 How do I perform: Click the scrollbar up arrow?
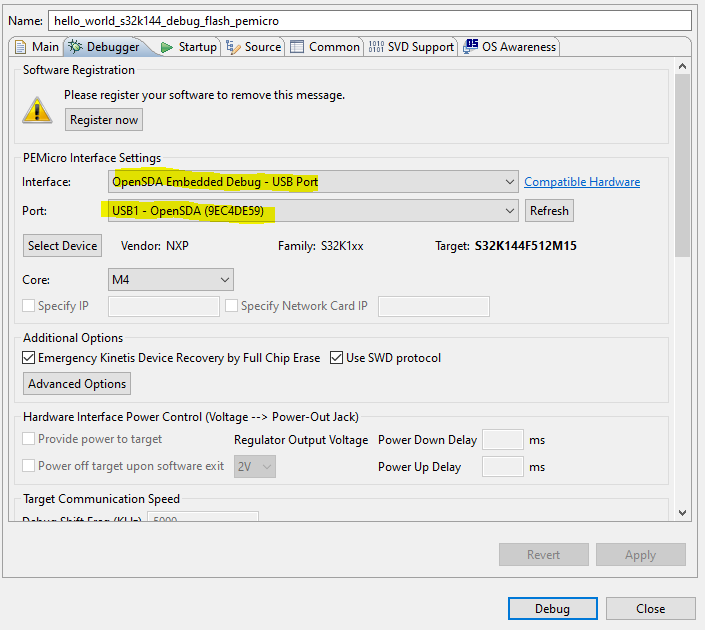click(683, 66)
